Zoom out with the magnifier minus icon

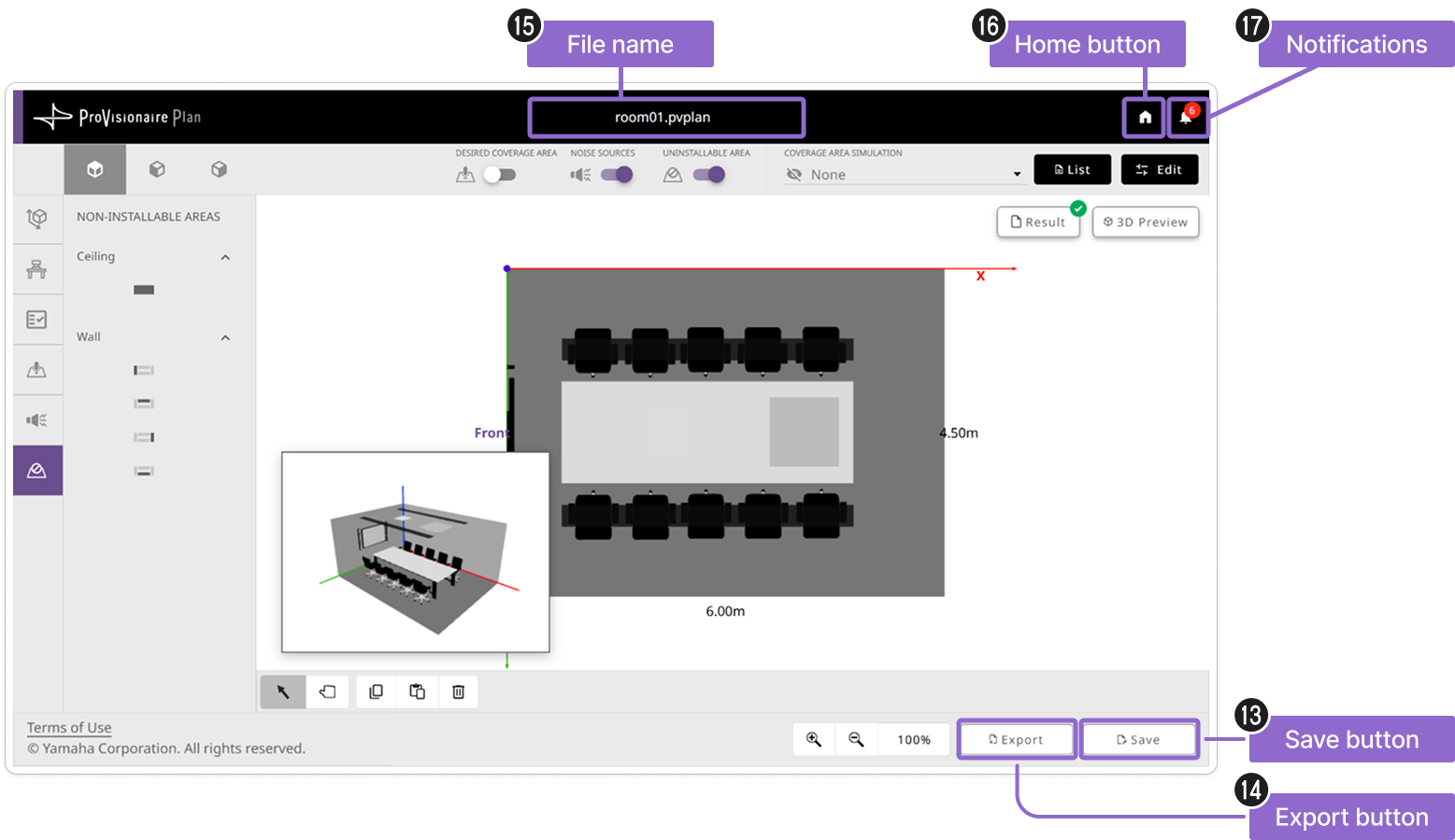[856, 739]
